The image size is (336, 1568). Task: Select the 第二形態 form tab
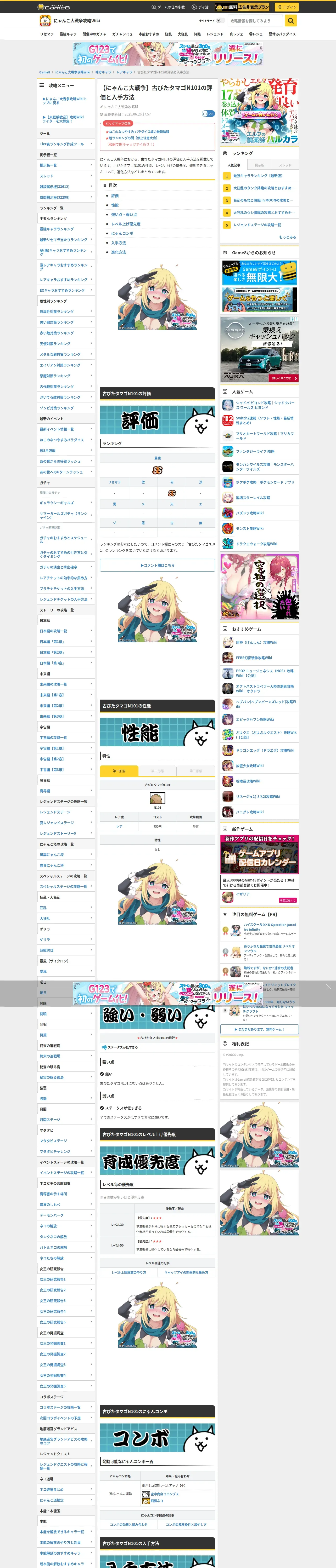tap(157, 771)
